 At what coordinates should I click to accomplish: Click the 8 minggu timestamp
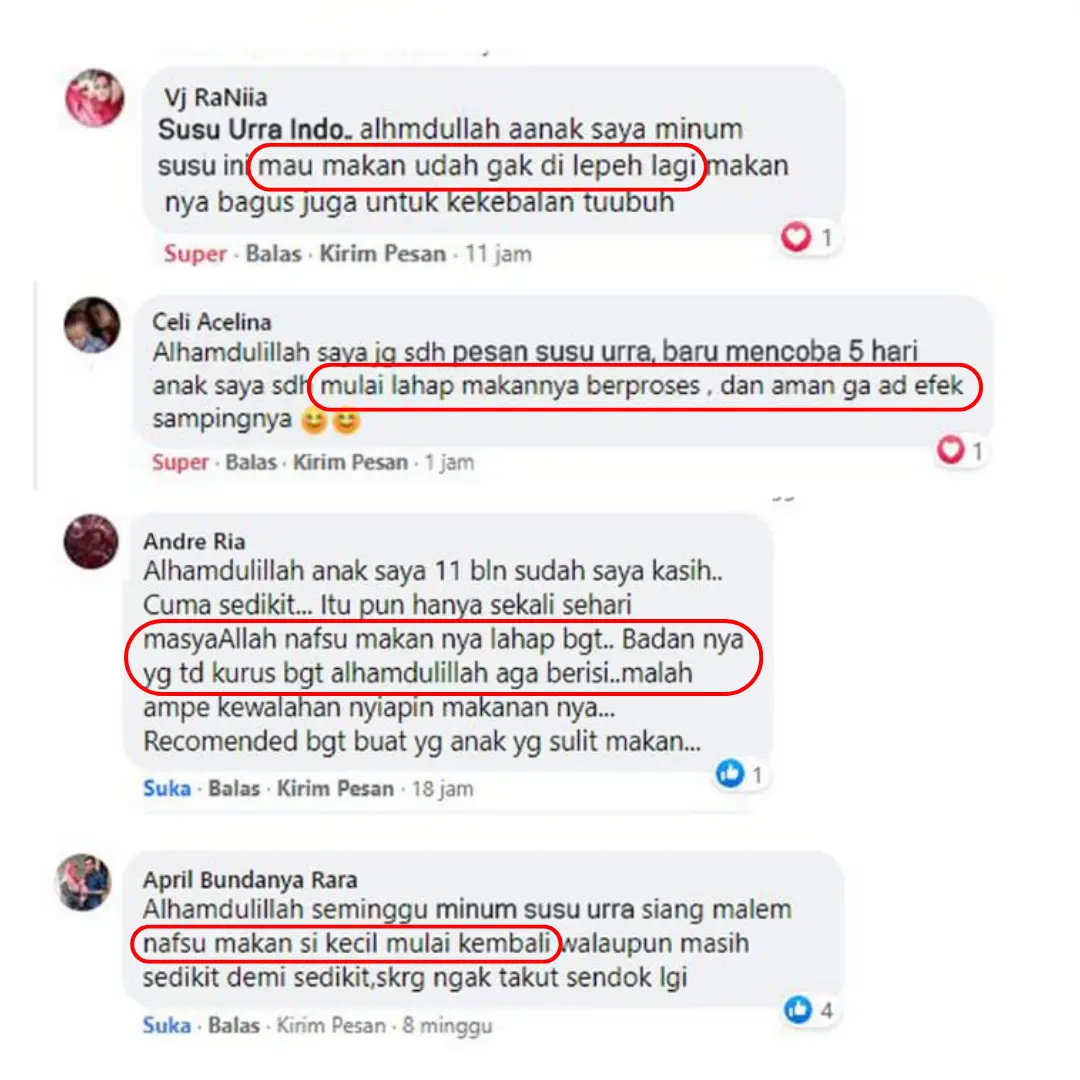click(448, 1025)
